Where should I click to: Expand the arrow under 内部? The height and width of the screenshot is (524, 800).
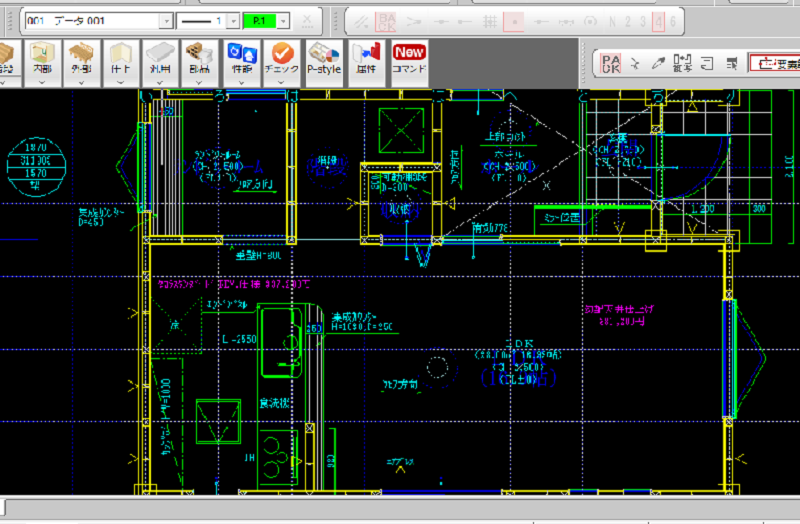coord(42,82)
